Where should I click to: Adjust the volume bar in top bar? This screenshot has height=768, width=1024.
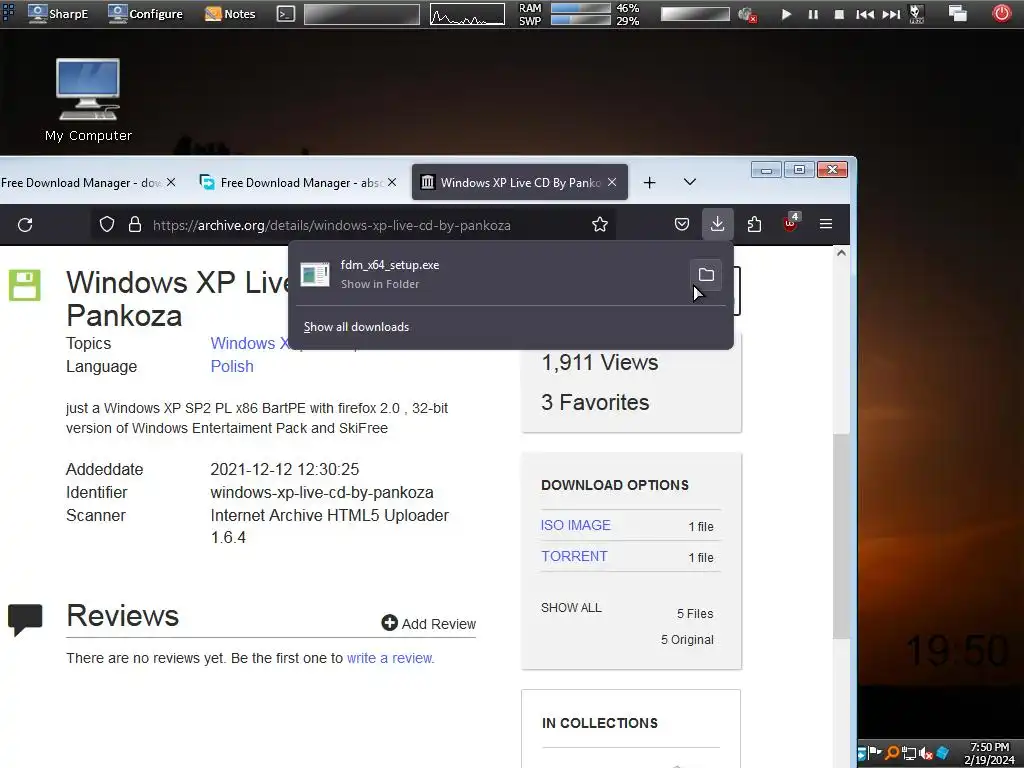[x=695, y=14]
